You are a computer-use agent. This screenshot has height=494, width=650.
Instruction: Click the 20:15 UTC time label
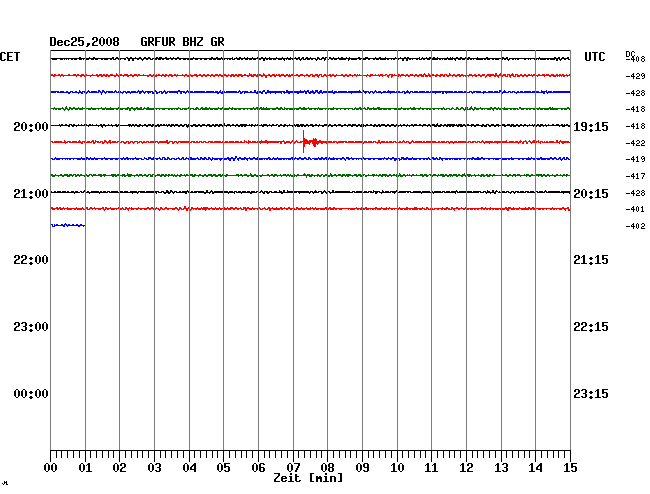591,194
